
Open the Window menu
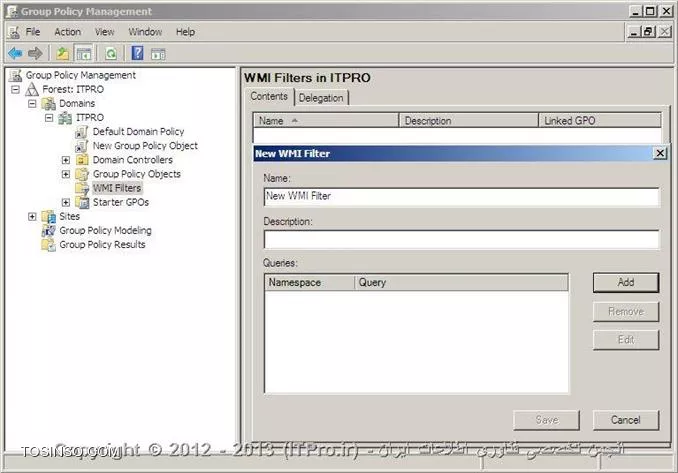[145, 32]
